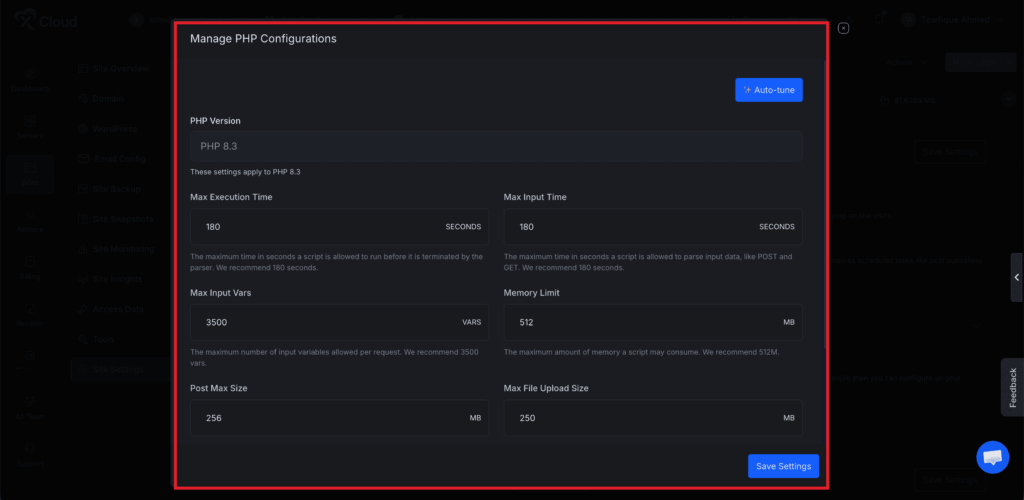Image resolution: width=1024 pixels, height=500 pixels.
Task: Open Domain in the site menu
Action: [x=108, y=99]
